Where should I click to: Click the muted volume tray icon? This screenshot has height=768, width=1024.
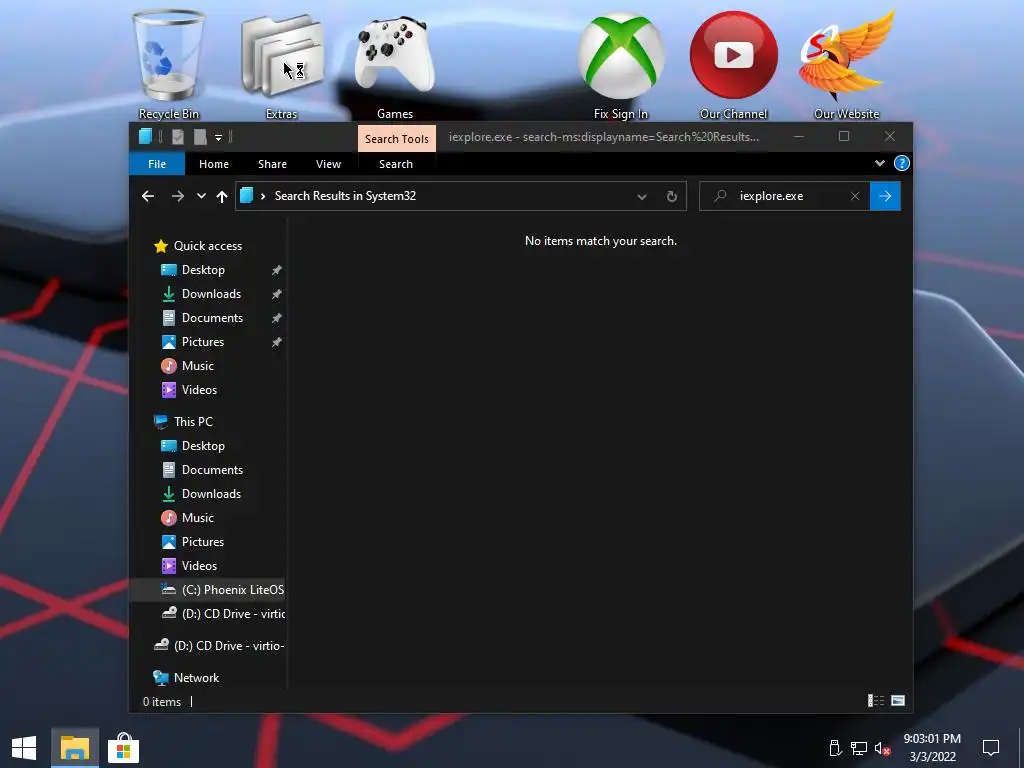(882, 748)
